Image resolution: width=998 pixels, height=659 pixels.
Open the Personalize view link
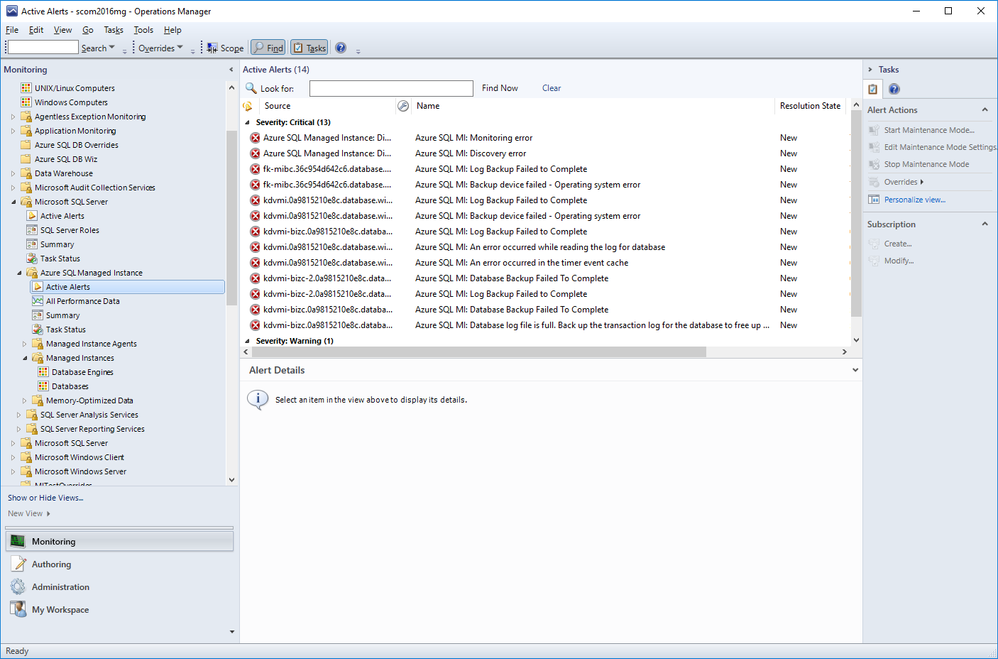click(x=914, y=199)
